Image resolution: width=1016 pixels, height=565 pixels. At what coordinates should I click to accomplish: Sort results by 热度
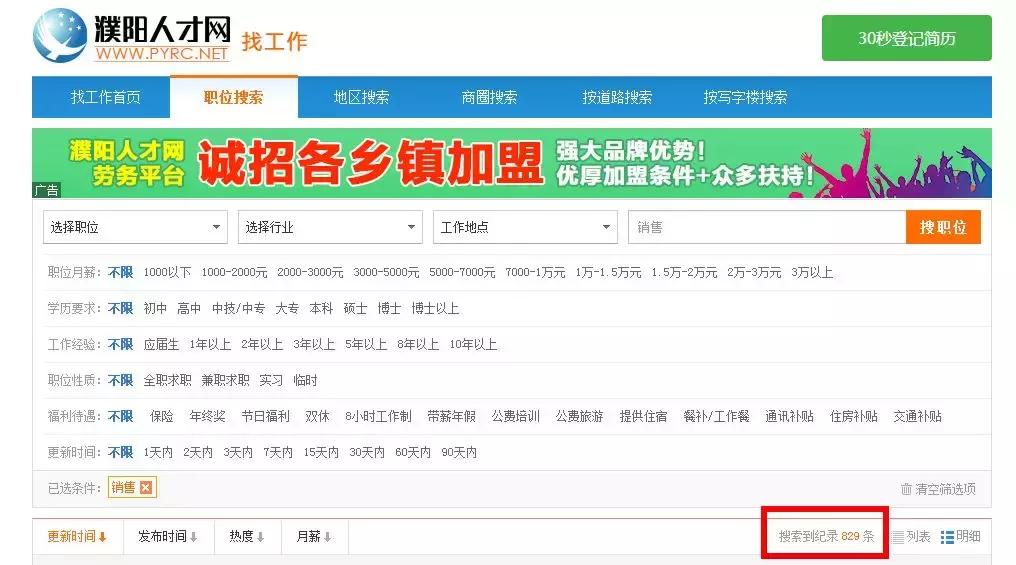[x=247, y=536]
